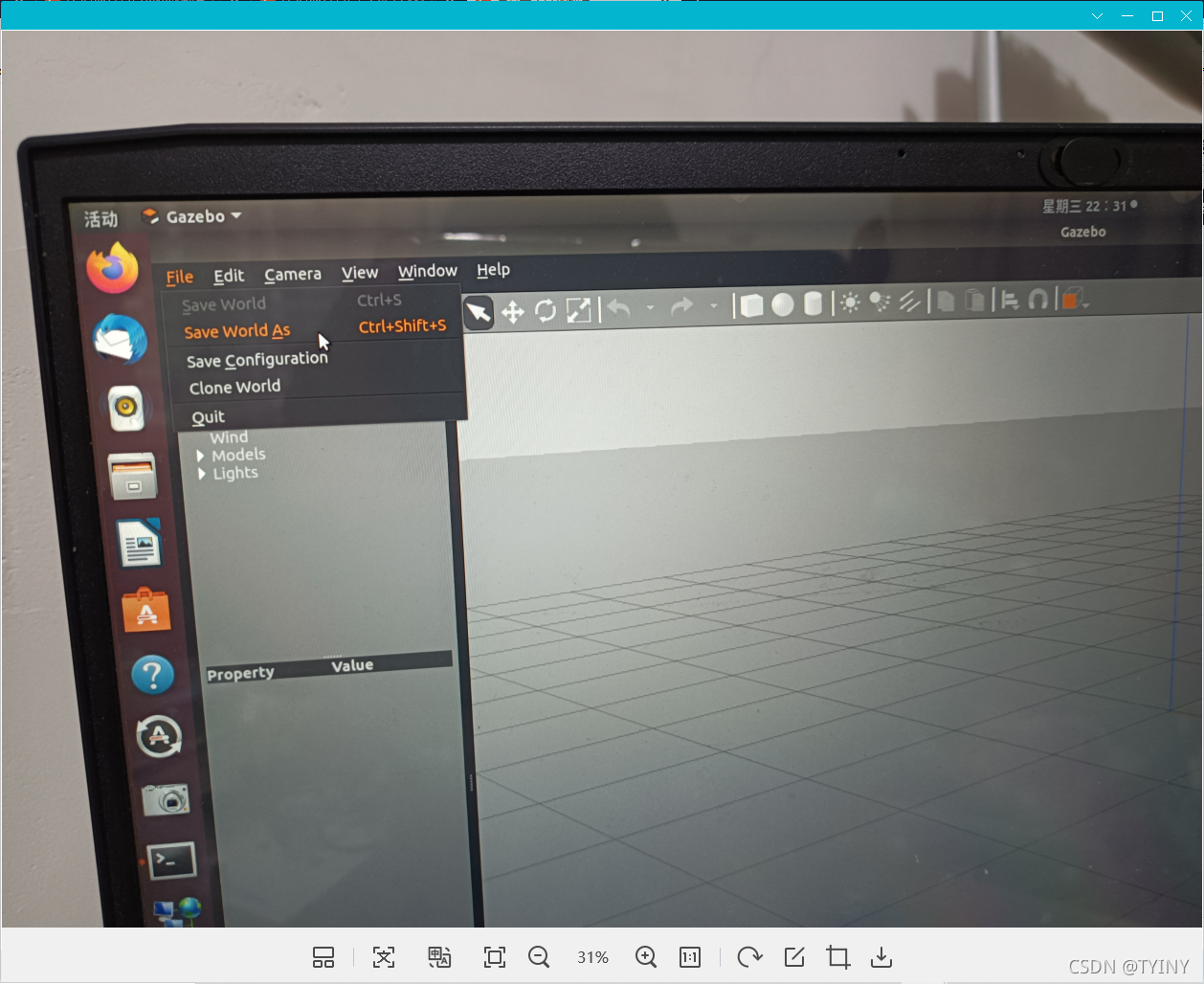The height and width of the screenshot is (984, 1204).
Task: Click the 31% zoom level text
Action: pyautogui.click(x=592, y=957)
